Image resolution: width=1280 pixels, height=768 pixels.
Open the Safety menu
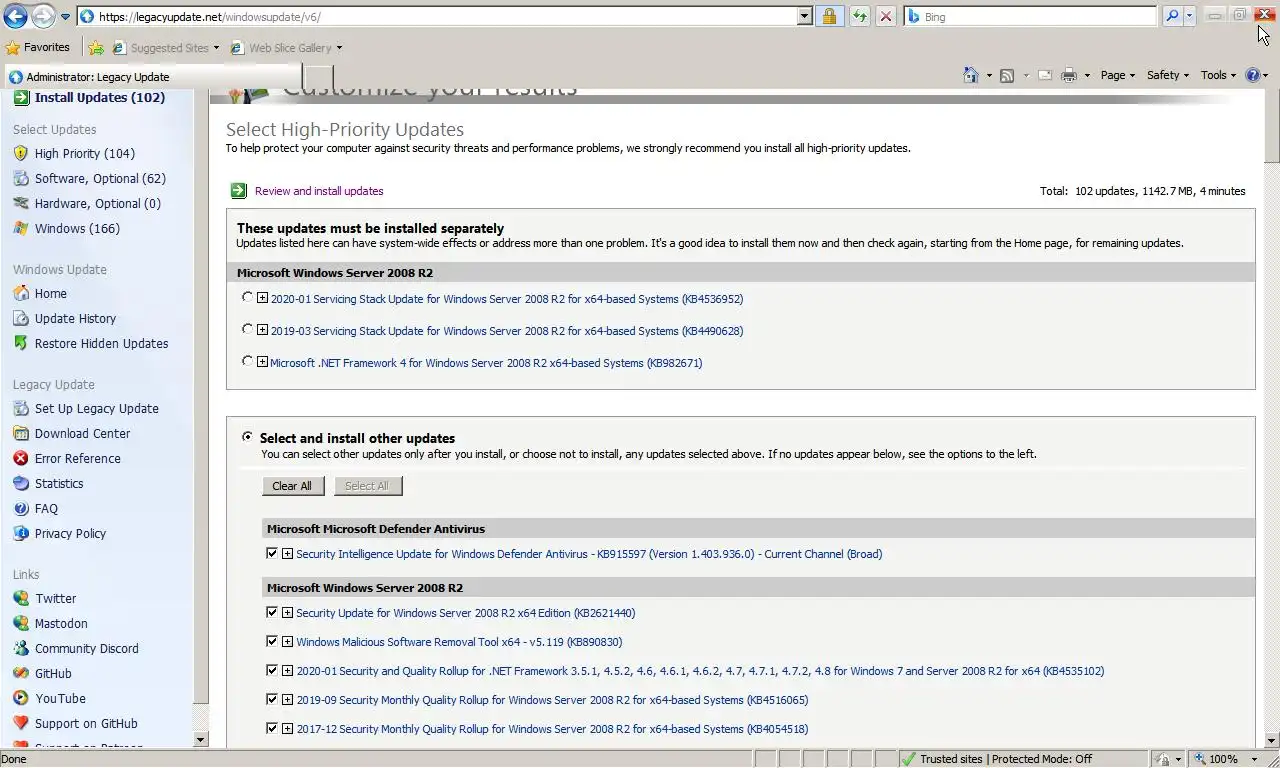point(1168,75)
